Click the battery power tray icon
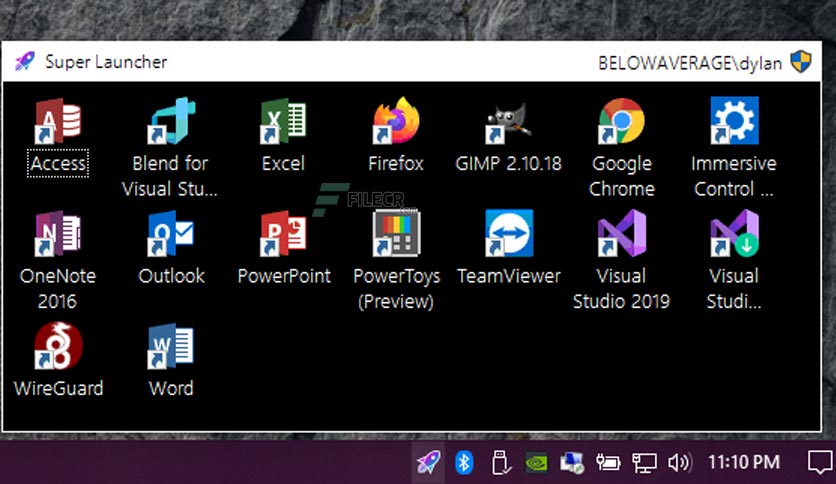The height and width of the screenshot is (484, 836). coord(608,462)
